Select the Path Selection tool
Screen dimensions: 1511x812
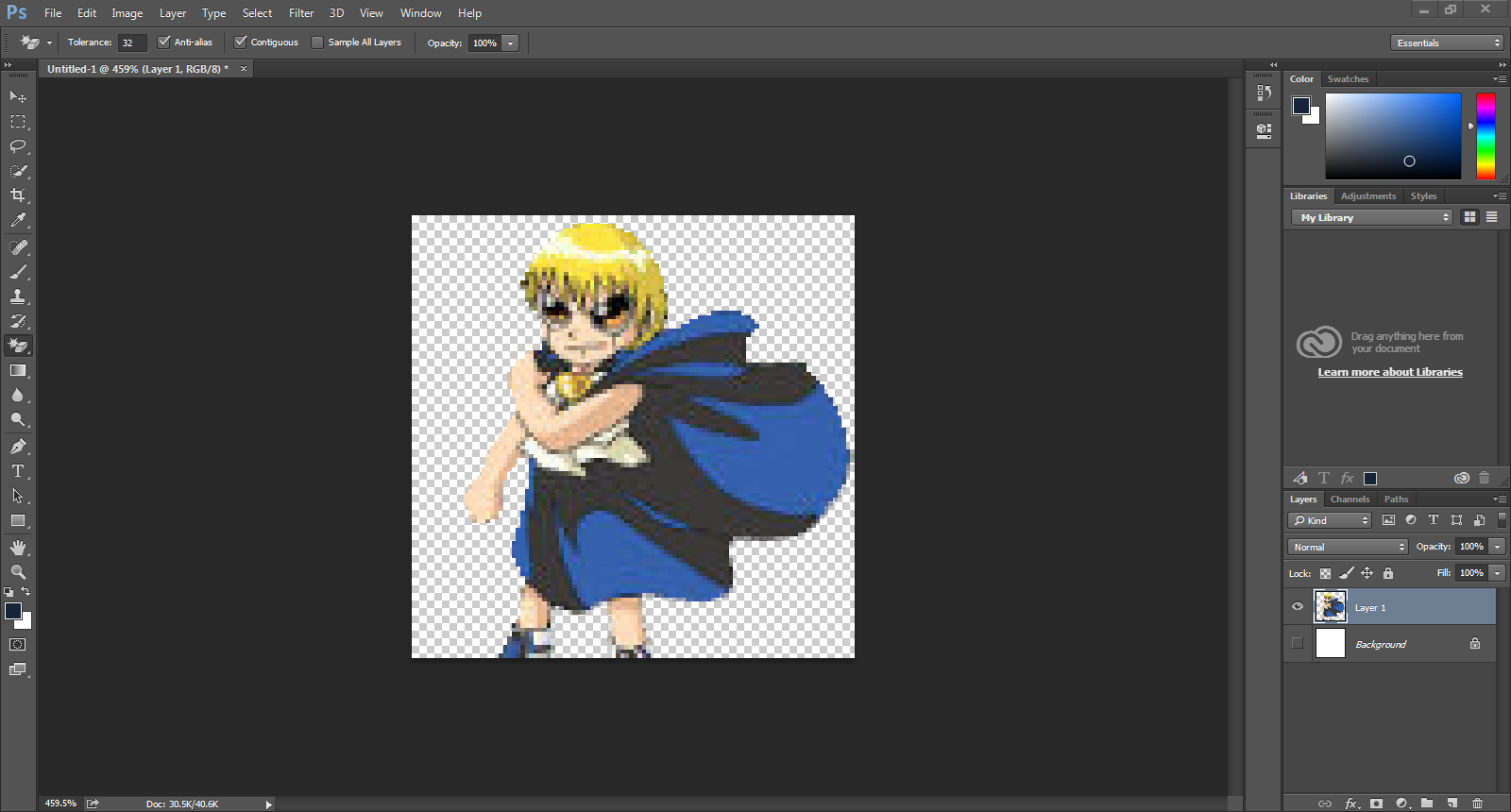pos(18,496)
